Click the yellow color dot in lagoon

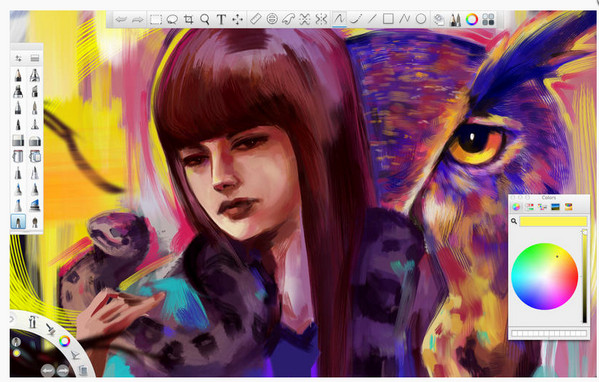[16, 353]
